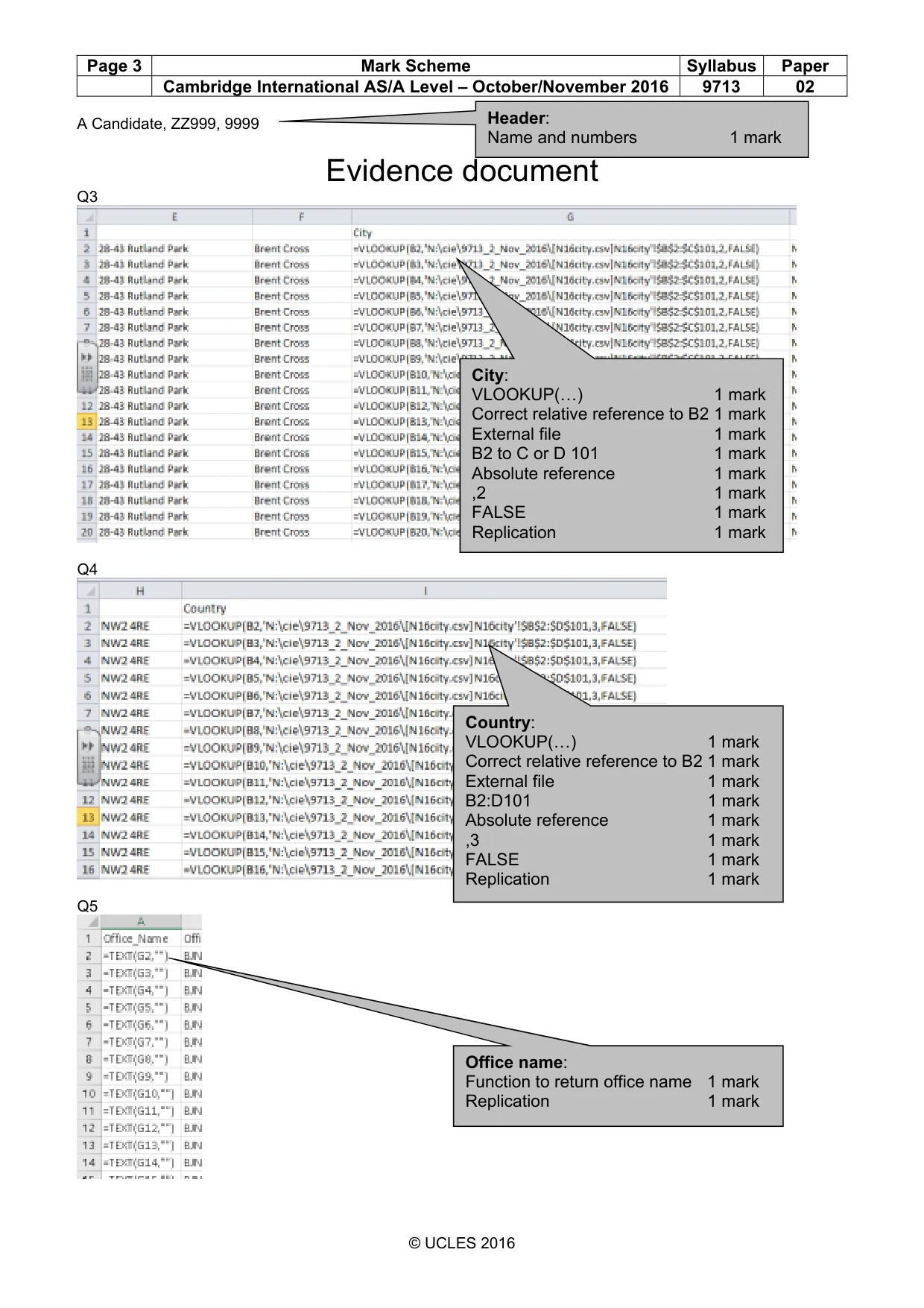Select column I header in Q4 spreadsheet
The width and height of the screenshot is (924, 1308).
(x=424, y=591)
